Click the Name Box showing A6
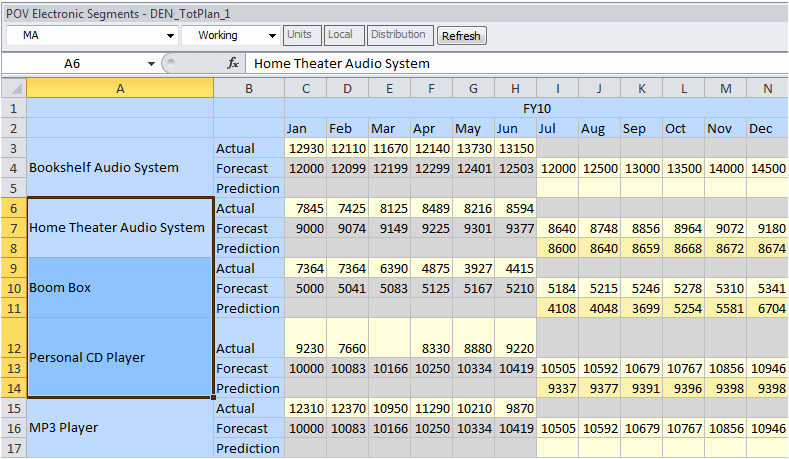 72,63
